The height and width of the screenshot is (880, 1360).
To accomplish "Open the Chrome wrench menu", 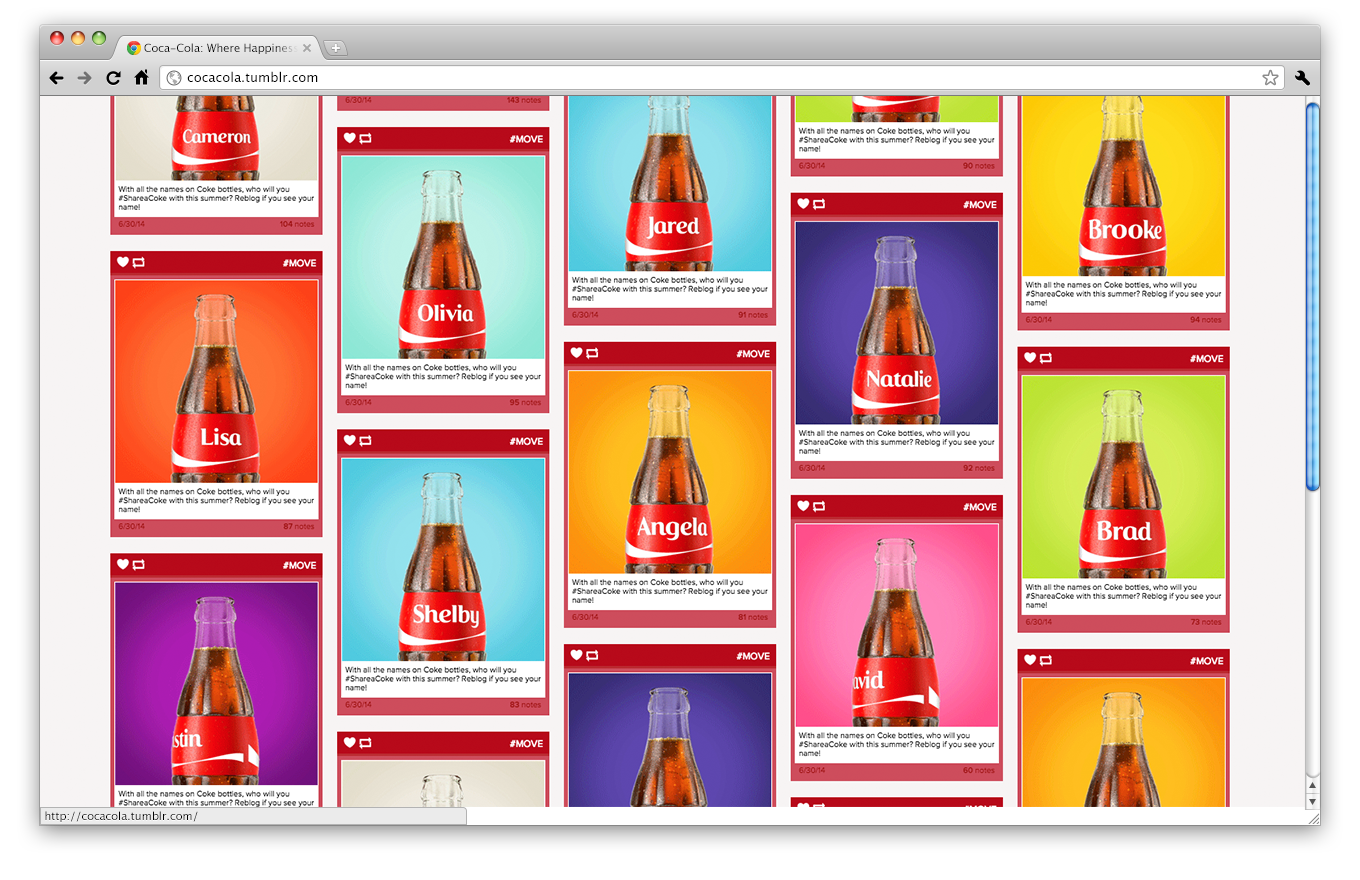I will [x=1302, y=78].
